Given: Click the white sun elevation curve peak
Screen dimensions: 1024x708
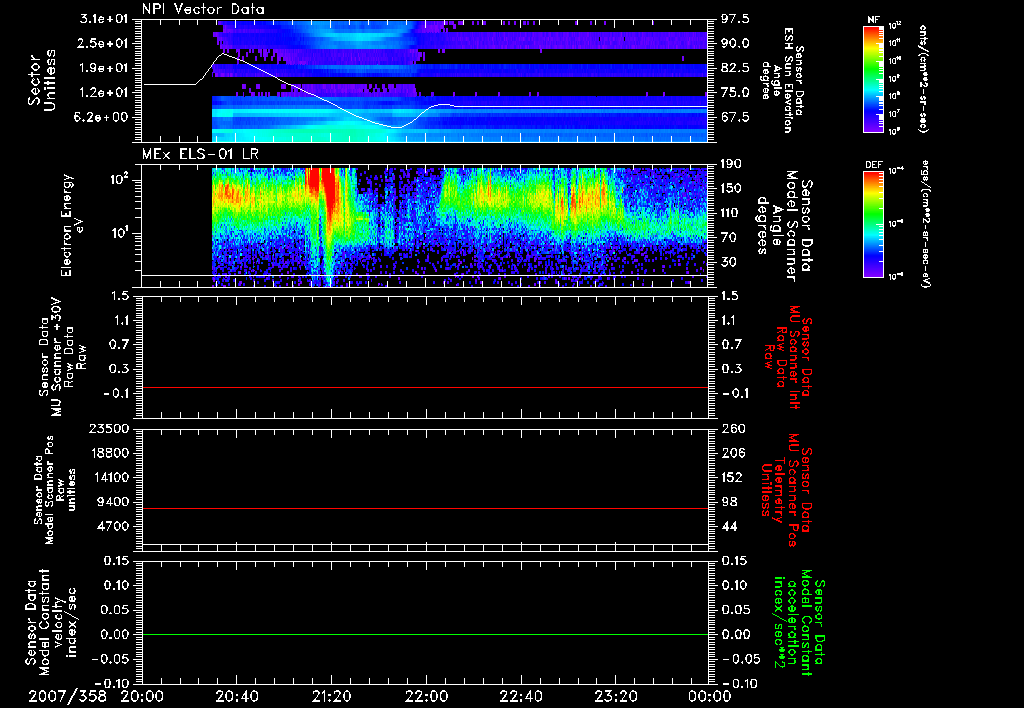Looking at the screenshot, I should point(223,54).
